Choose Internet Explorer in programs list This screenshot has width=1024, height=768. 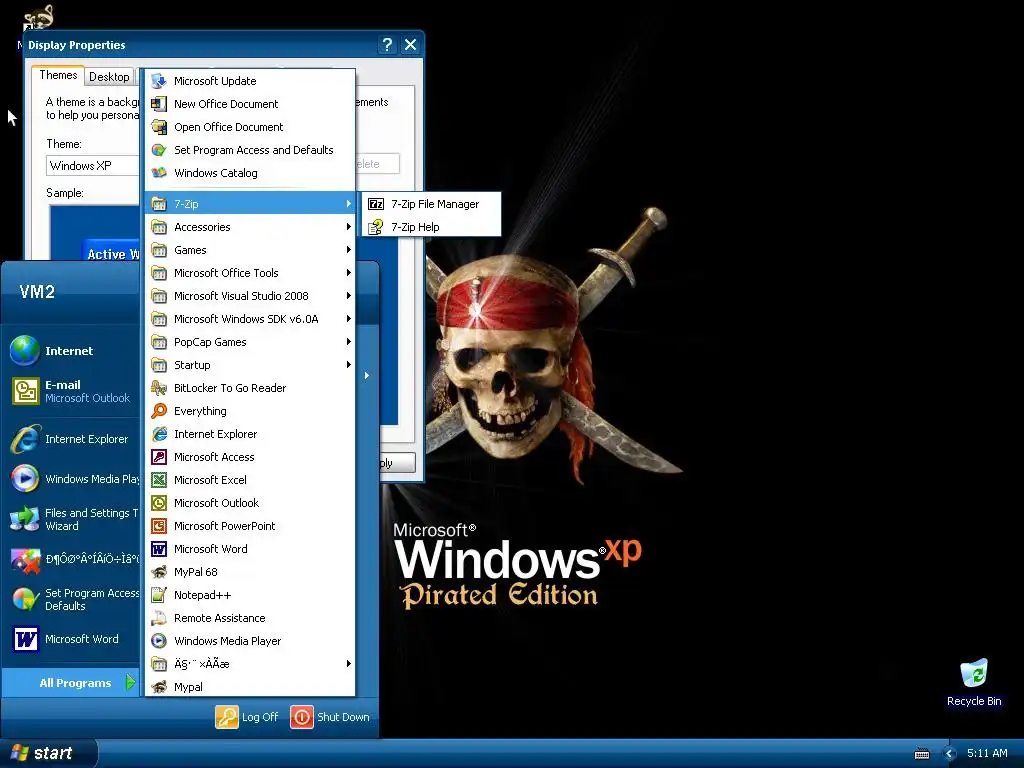(250, 434)
